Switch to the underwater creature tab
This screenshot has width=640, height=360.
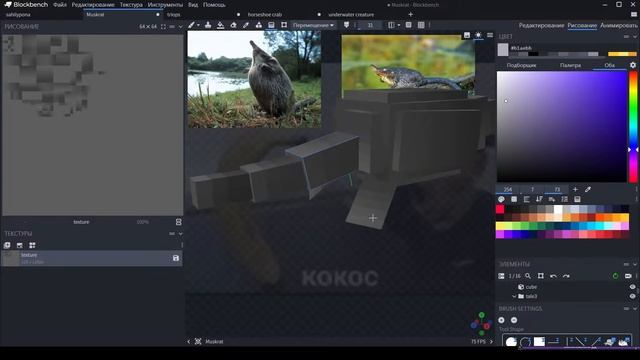point(351,14)
